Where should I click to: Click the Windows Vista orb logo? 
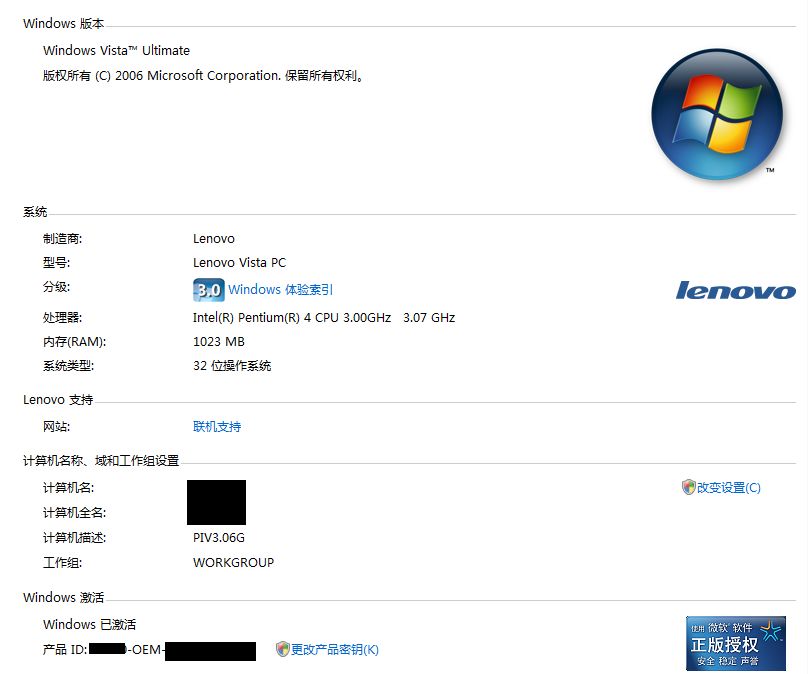[x=717, y=114]
